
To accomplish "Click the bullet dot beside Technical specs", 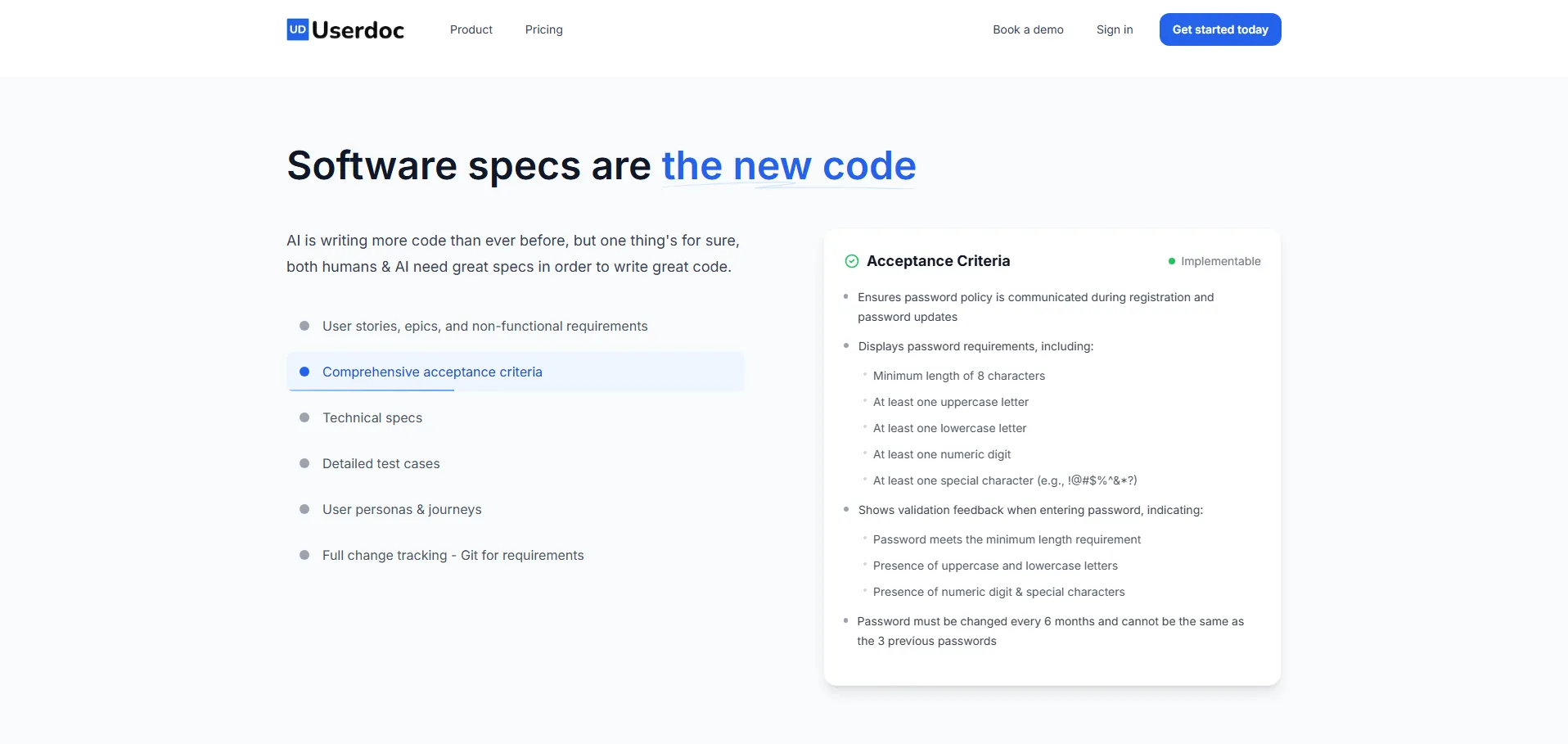I will pos(304,417).
